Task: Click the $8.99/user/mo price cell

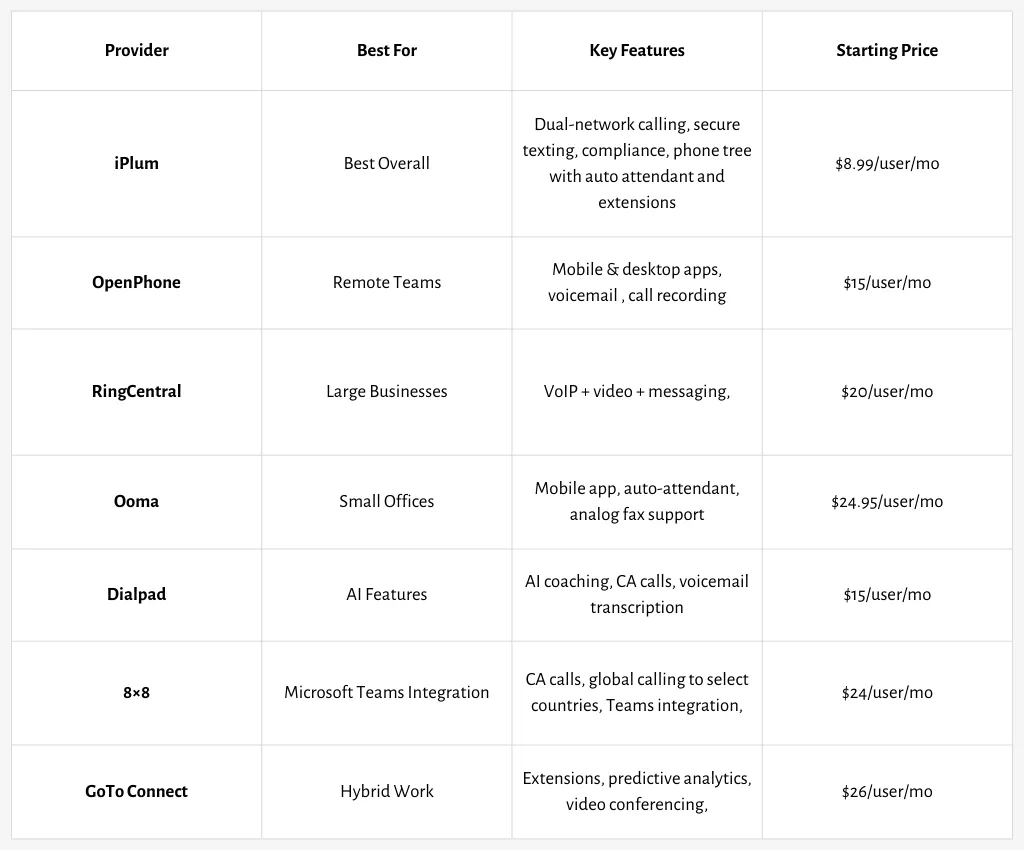Action: click(x=887, y=163)
